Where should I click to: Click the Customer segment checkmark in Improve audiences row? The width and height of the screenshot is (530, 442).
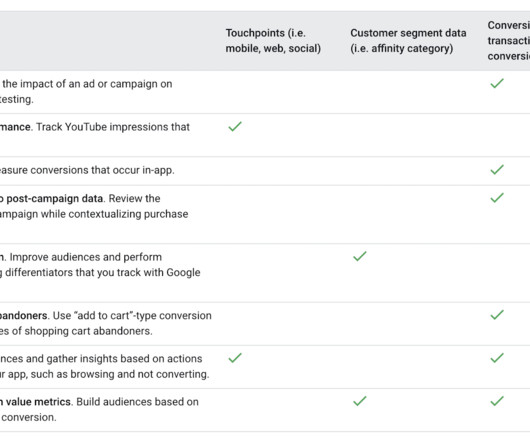point(360,256)
